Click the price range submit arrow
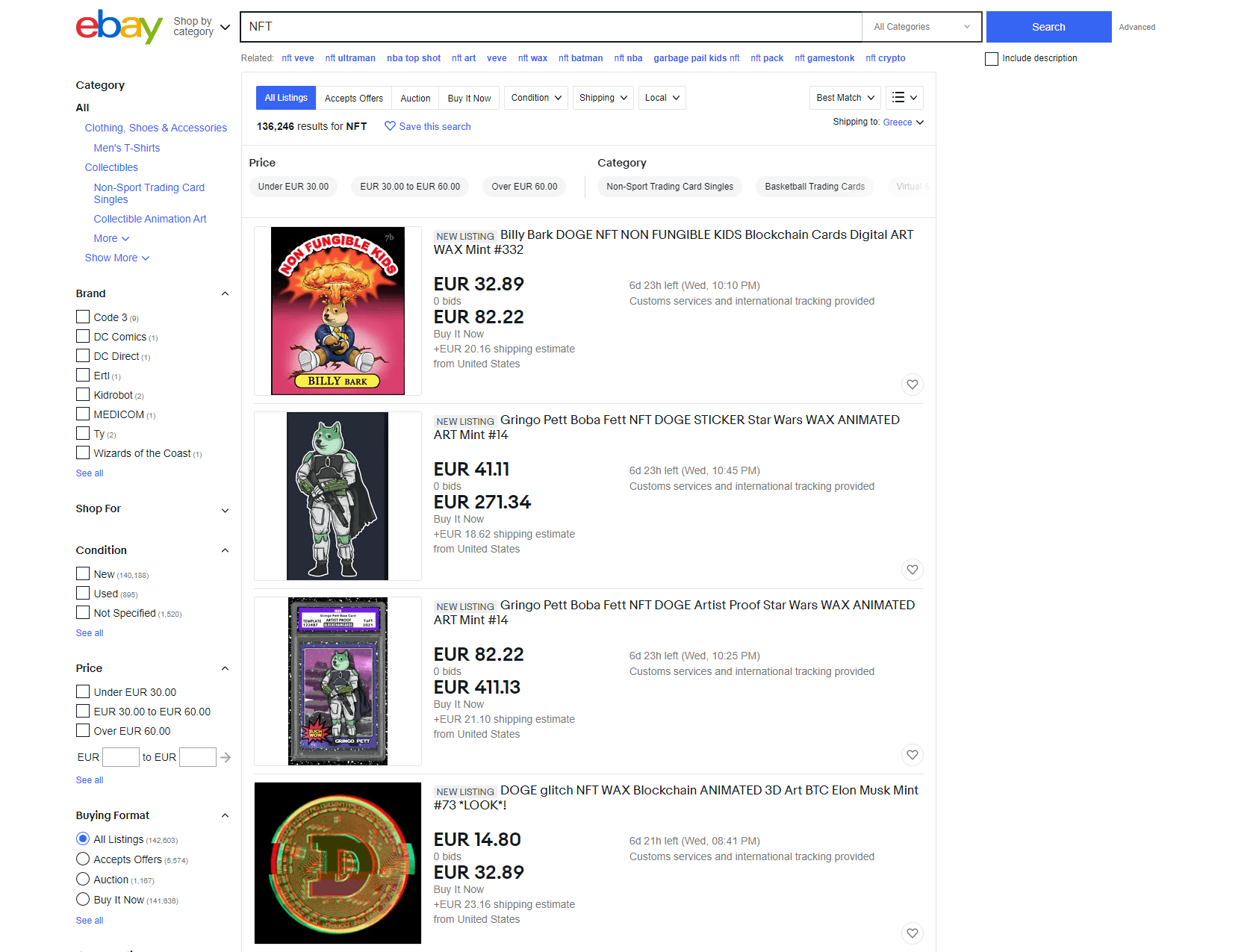 [x=226, y=757]
